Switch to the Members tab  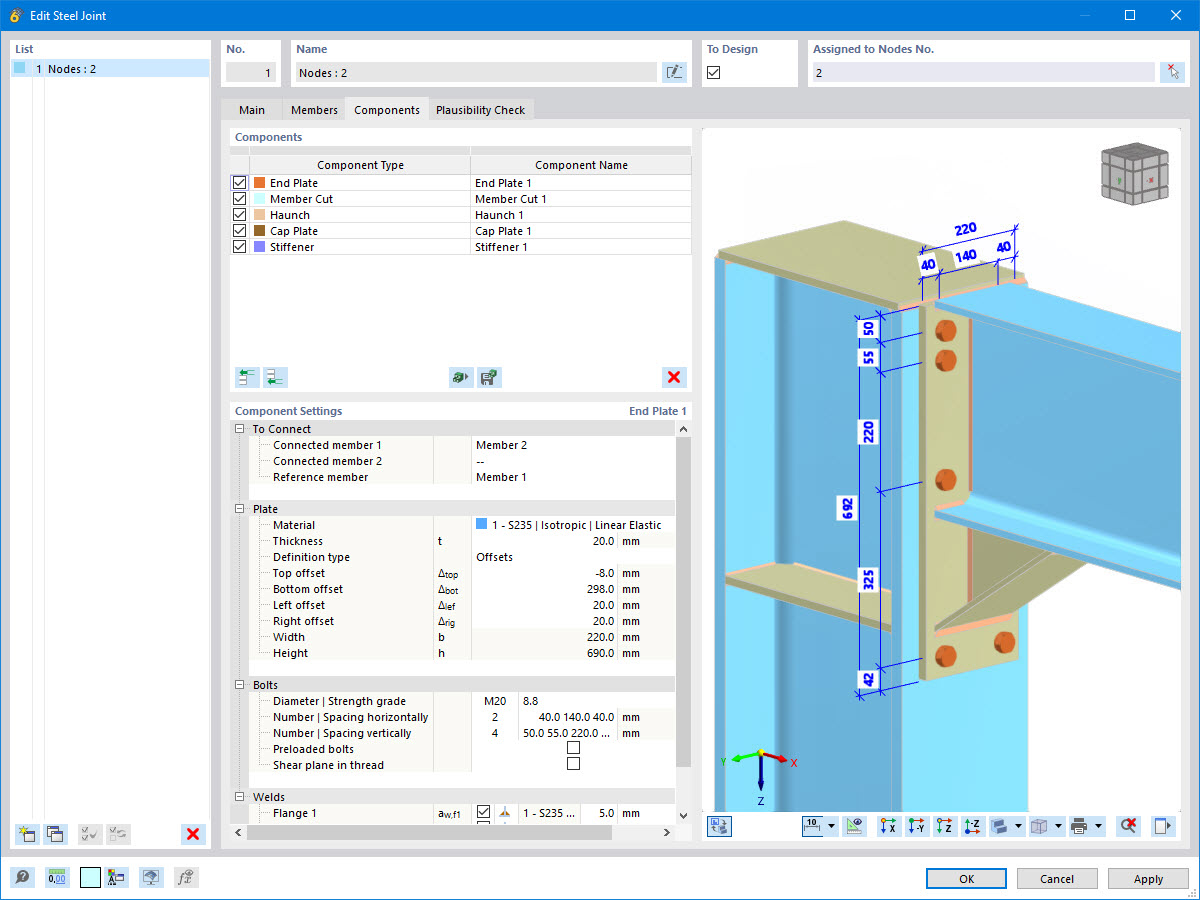click(314, 110)
